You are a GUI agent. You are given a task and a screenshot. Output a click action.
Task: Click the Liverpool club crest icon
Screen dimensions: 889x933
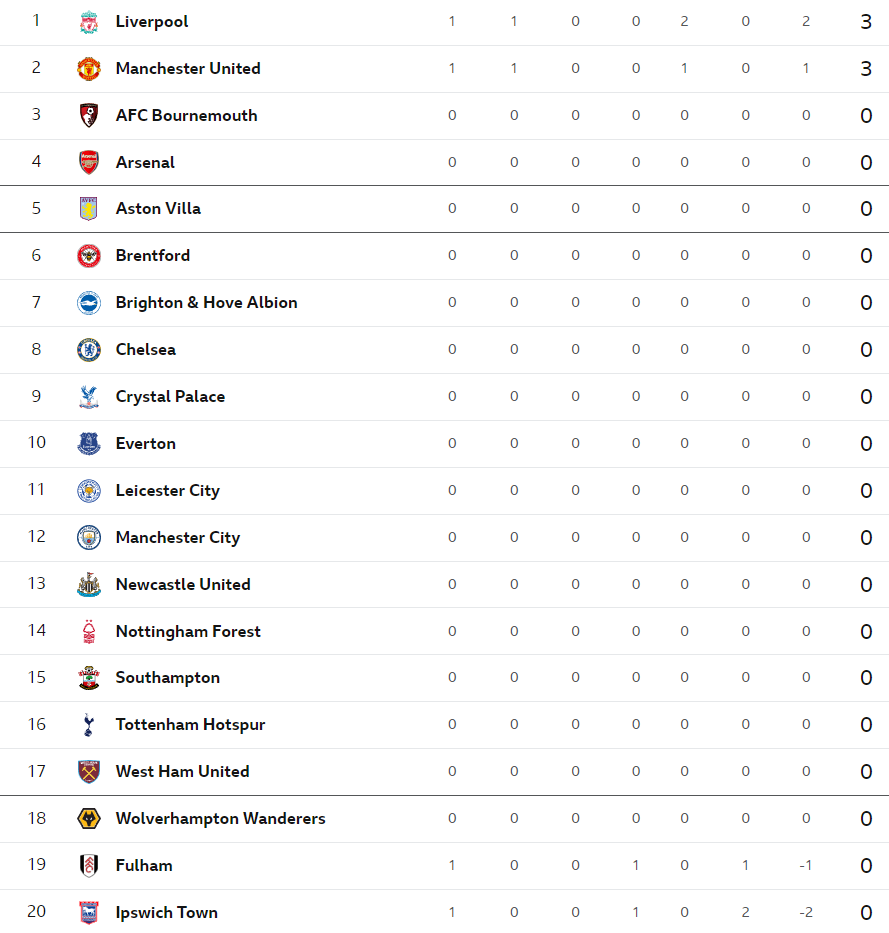tap(89, 22)
